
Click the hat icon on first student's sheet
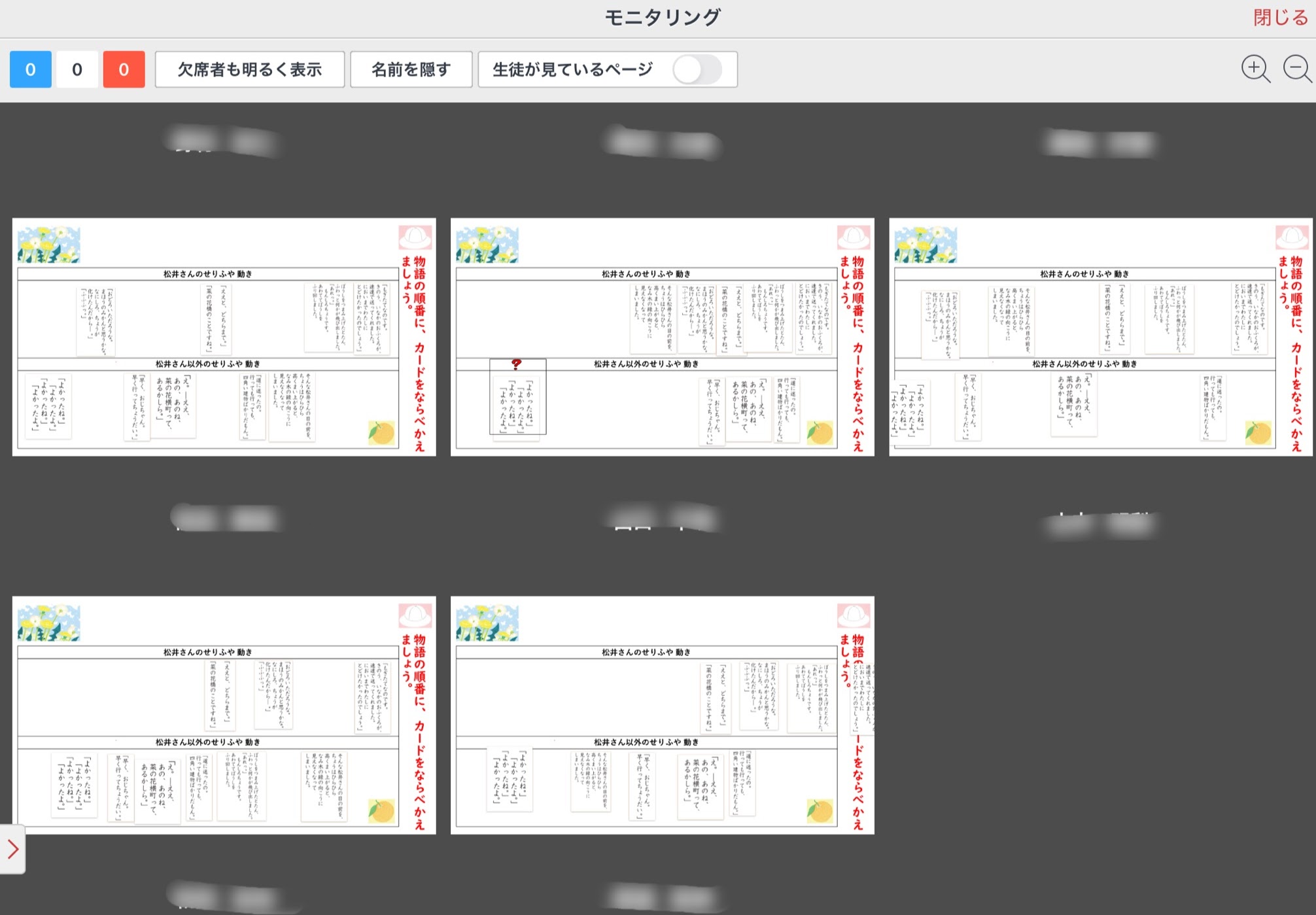[415, 237]
